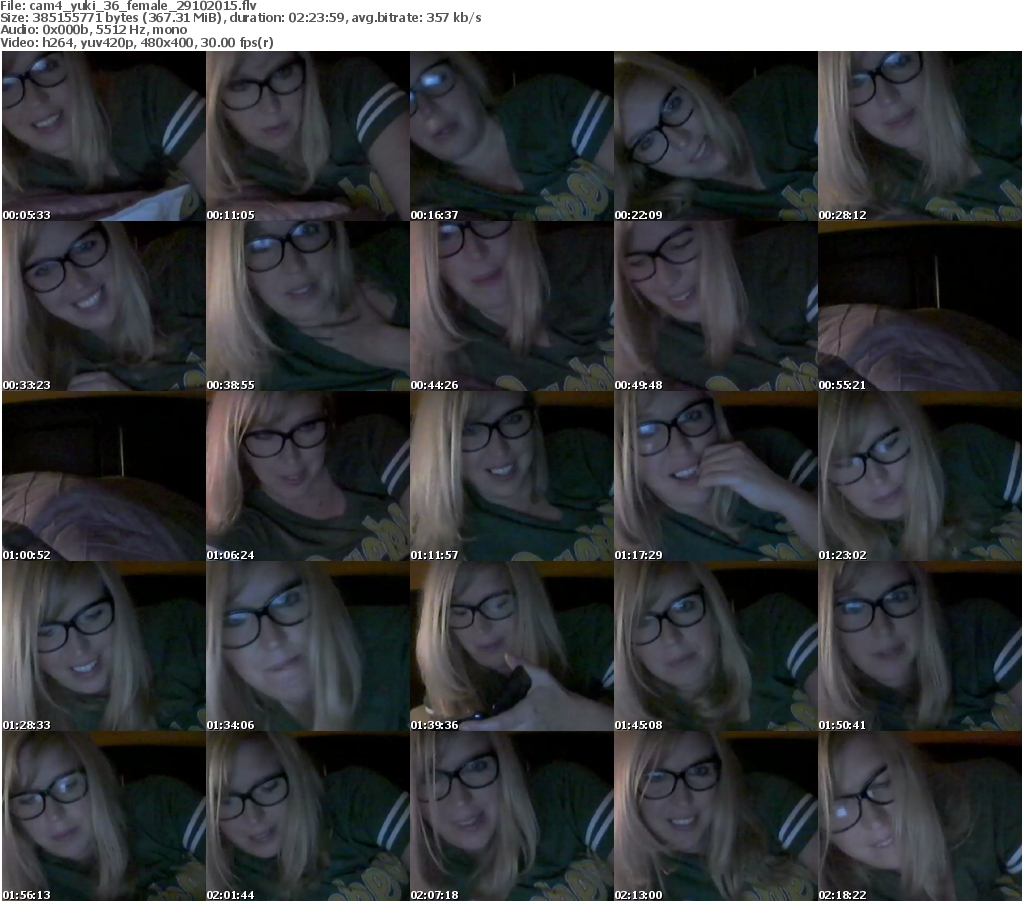The image size is (1024, 901).
Task: Select the thumbnail timestamped 00:28:12
Action: (920, 136)
